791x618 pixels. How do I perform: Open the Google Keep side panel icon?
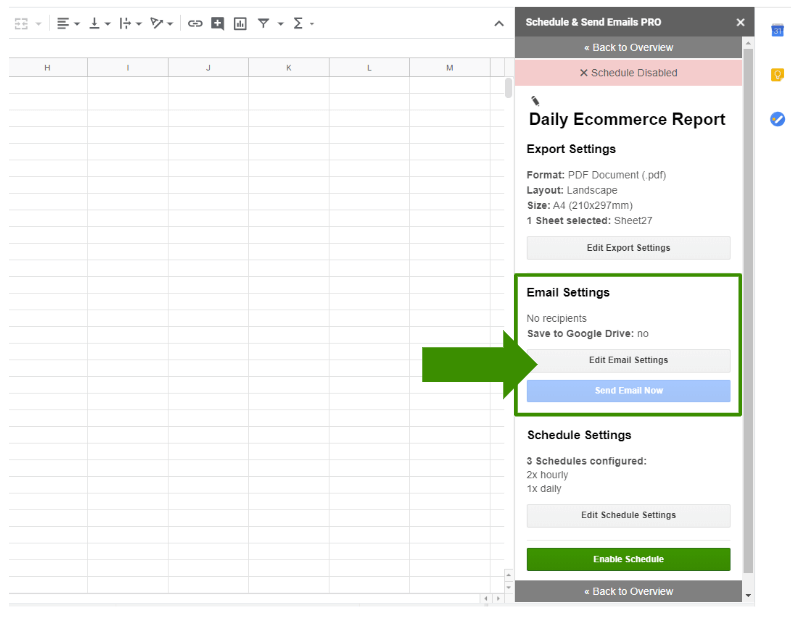pyautogui.click(x=777, y=75)
